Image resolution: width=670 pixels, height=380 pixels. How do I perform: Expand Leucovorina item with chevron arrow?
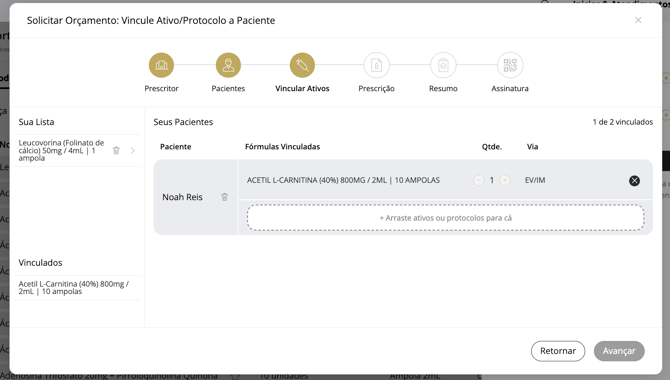click(132, 150)
